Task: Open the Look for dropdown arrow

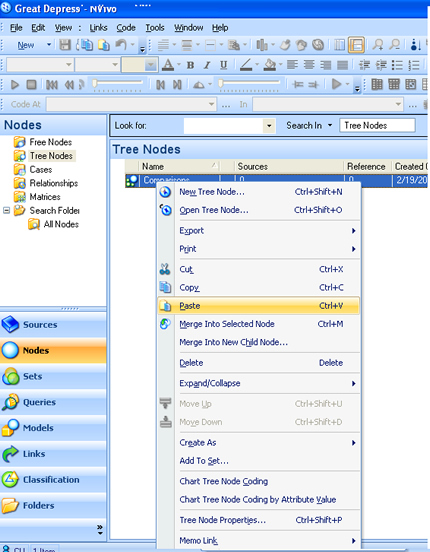Action: (x=269, y=126)
